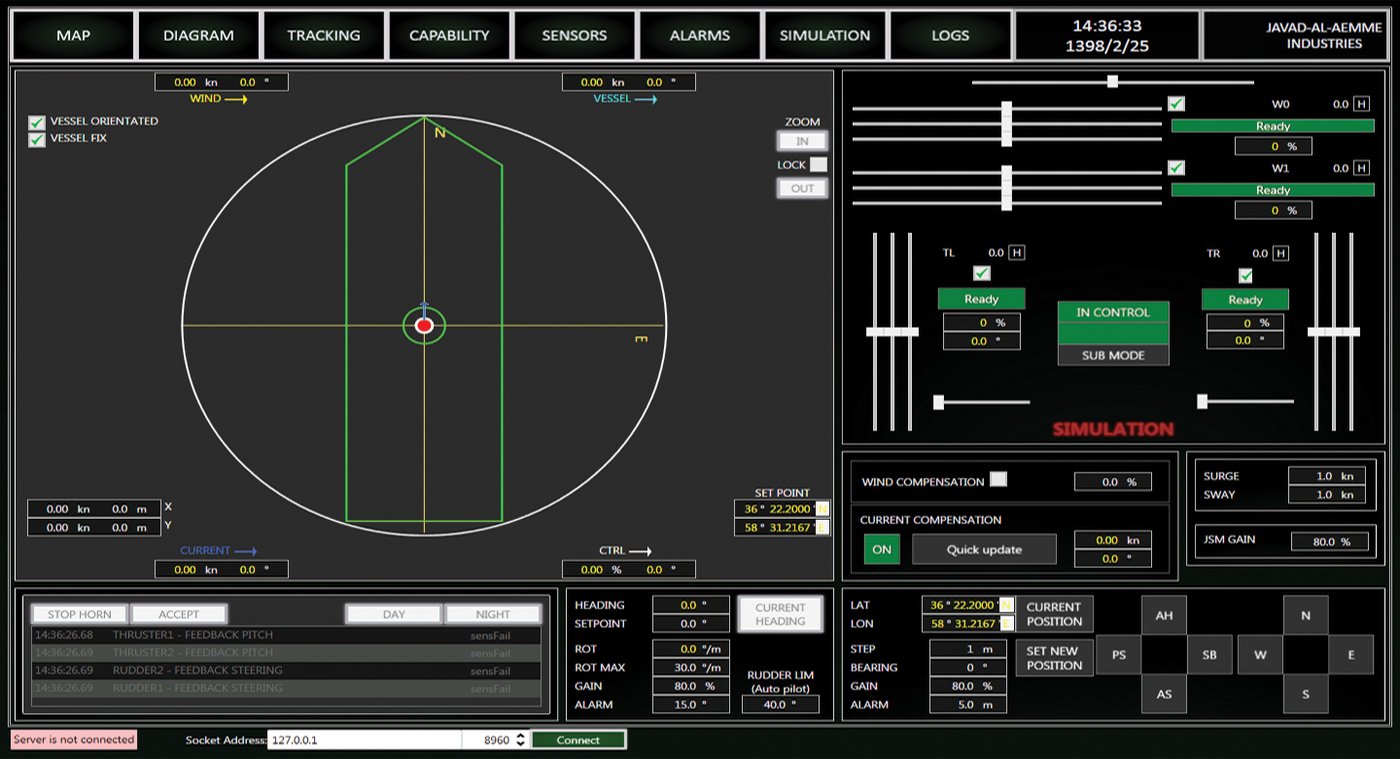
Task: Click the PS port direction pad button
Action: click(x=1119, y=655)
